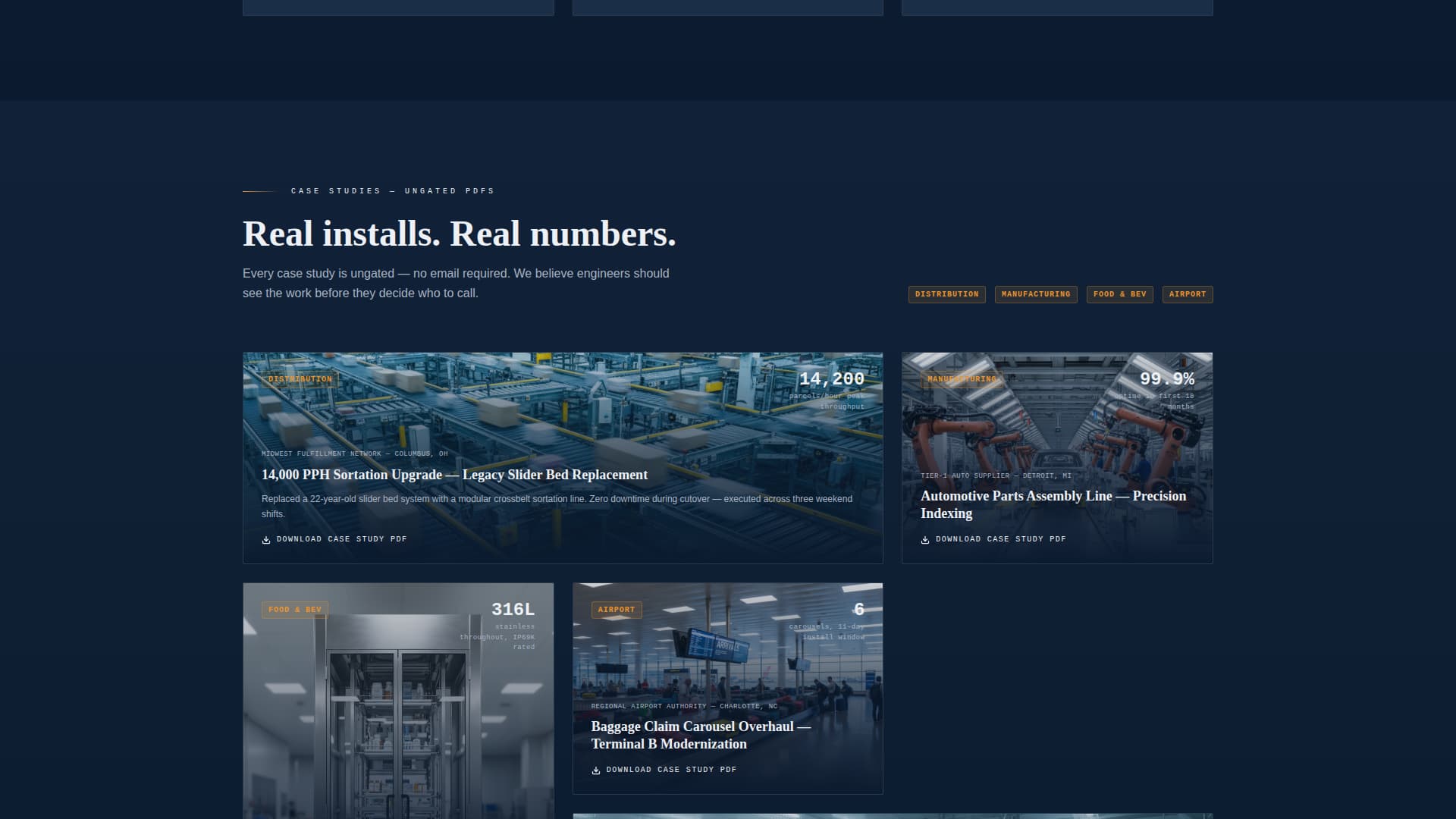The width and height of the screenshot is (1456, 819).
Task: Click the 14,200 parcels per hour stat
Action: [832, 378]
